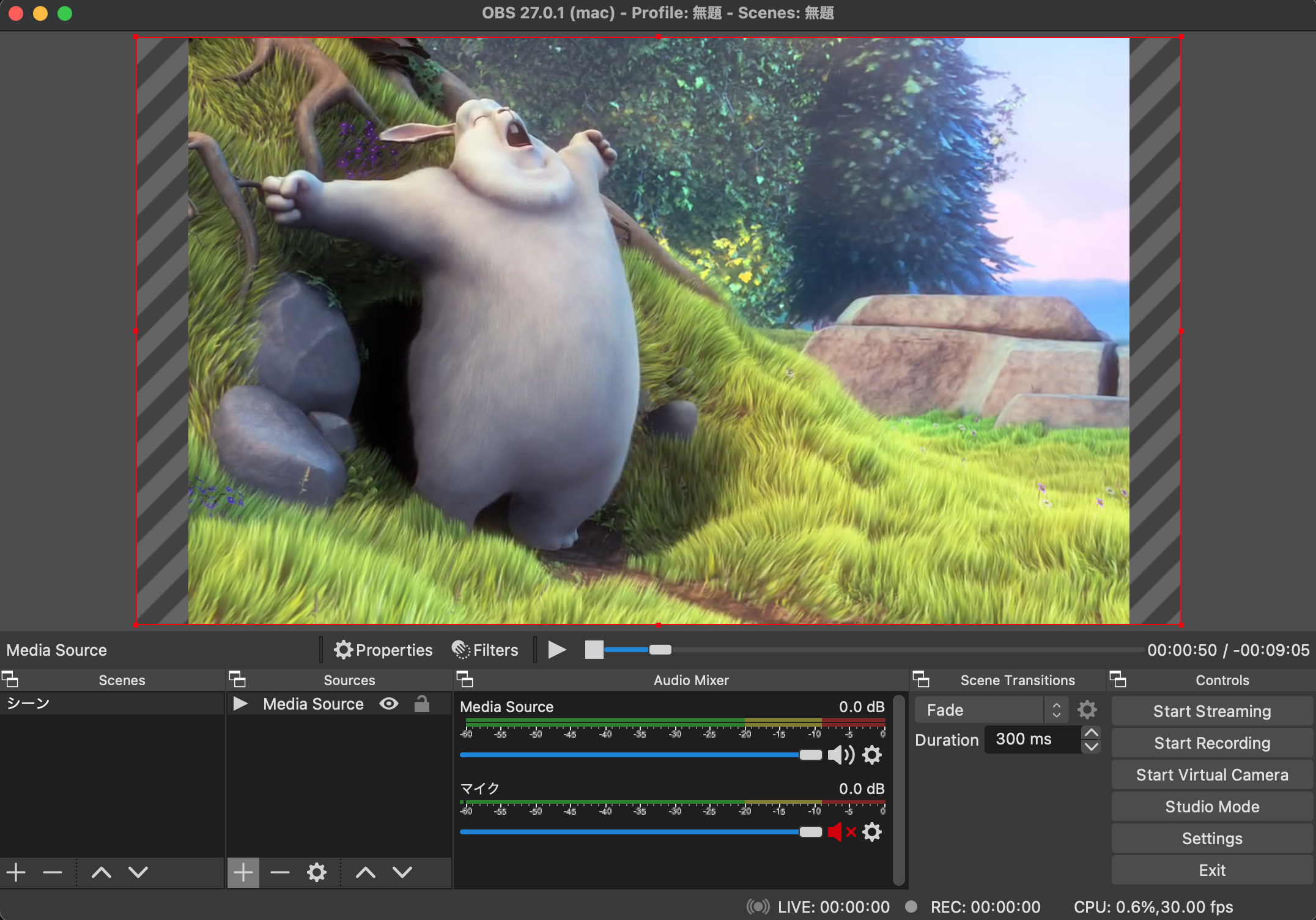Click the LIVE: 00:00:00 status text
The width and height of the screenshot is (1316, 920).
(834, 907)
